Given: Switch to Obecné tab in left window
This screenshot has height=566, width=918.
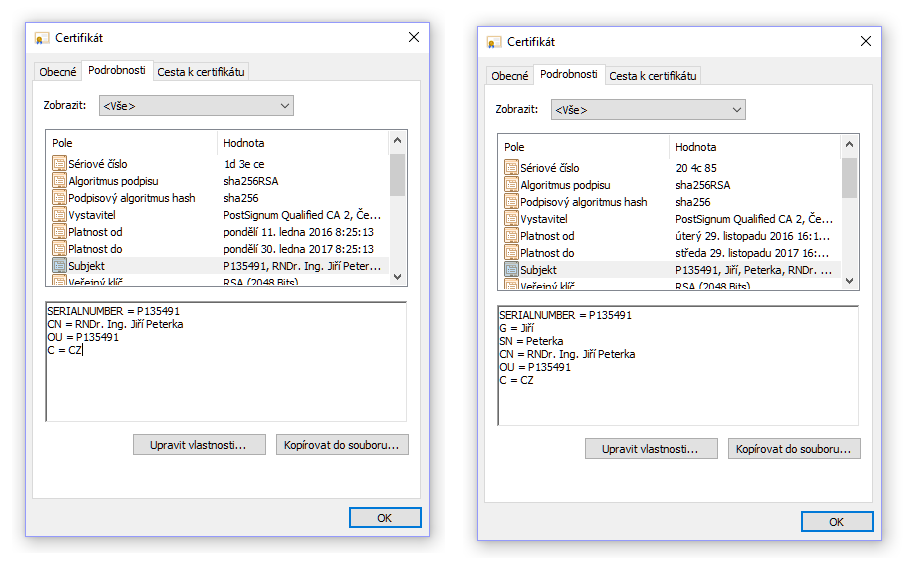Looking at the screenshot, I should coord(57,72).
